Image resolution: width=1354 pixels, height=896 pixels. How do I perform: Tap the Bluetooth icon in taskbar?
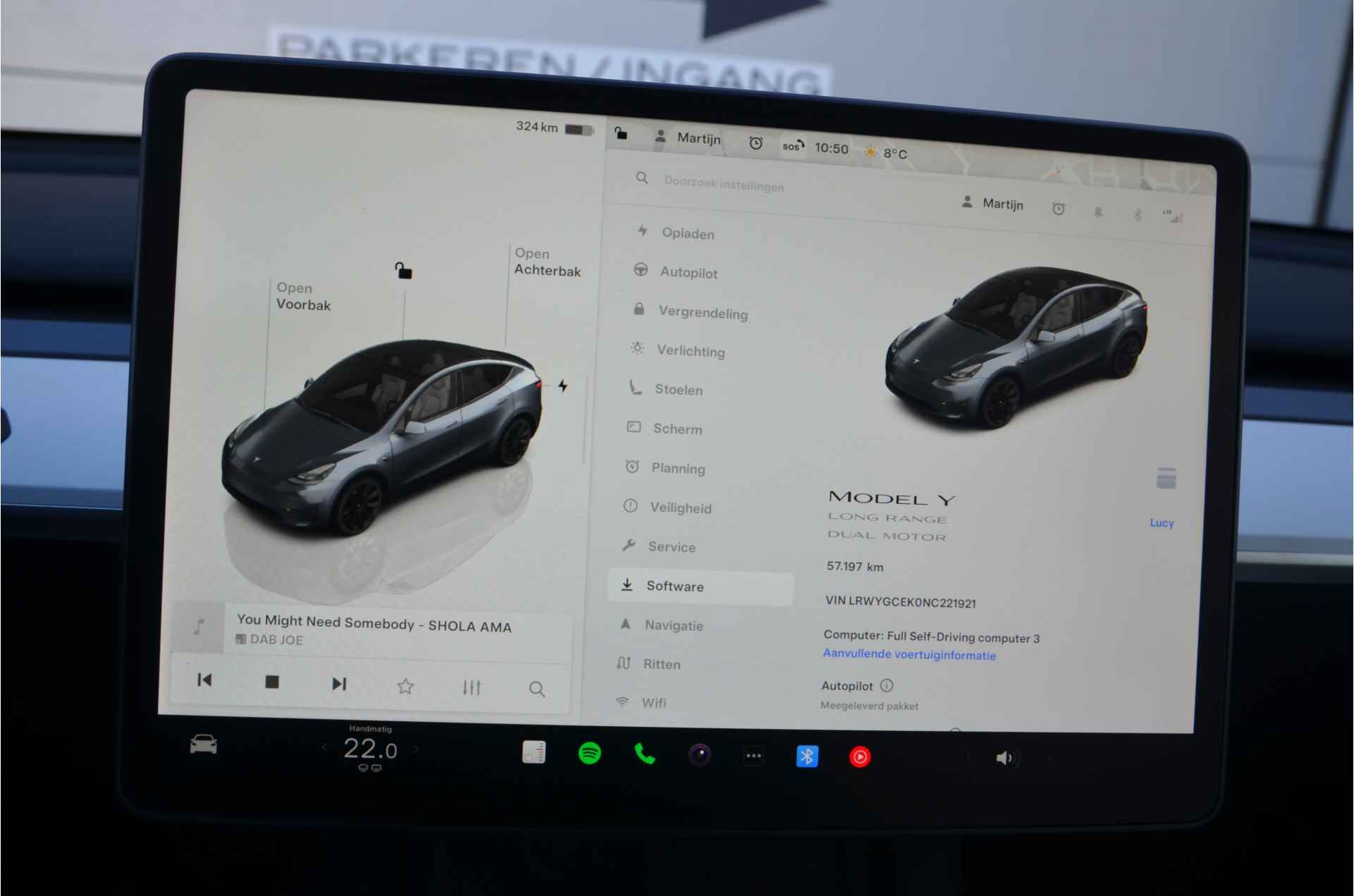tap(808, 755)
